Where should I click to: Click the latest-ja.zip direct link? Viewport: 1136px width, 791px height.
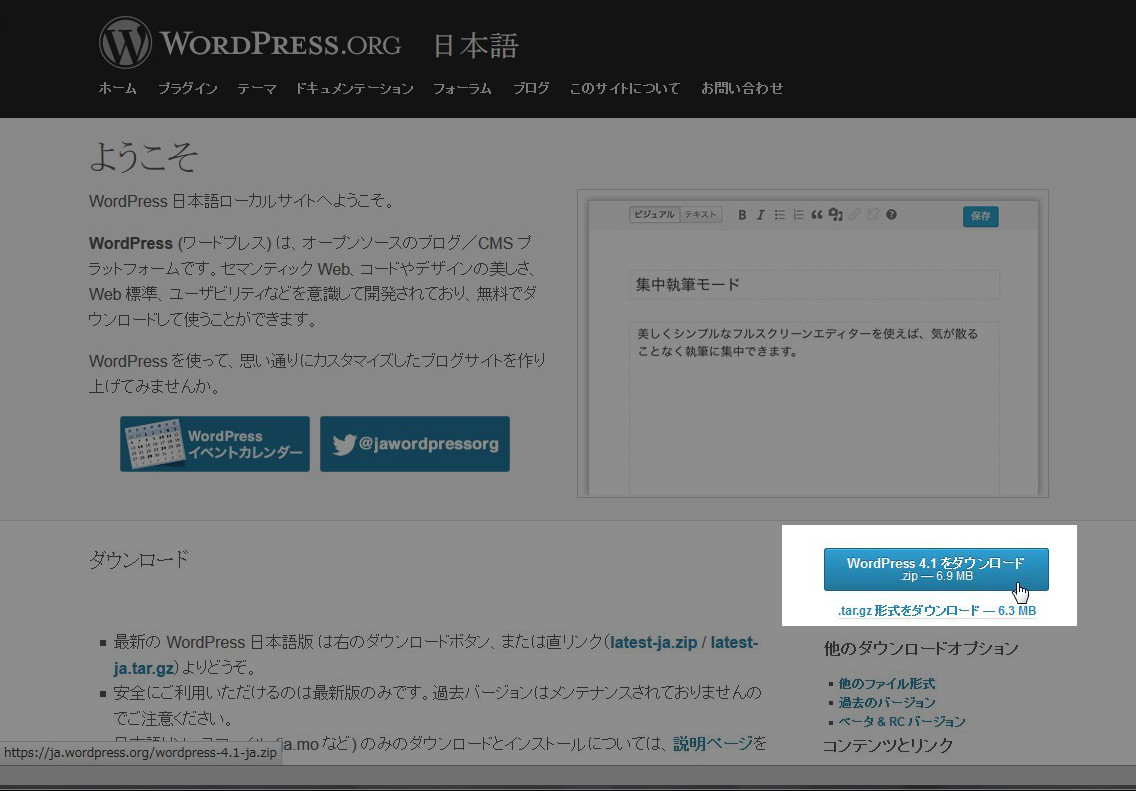[x=653, y=643]
